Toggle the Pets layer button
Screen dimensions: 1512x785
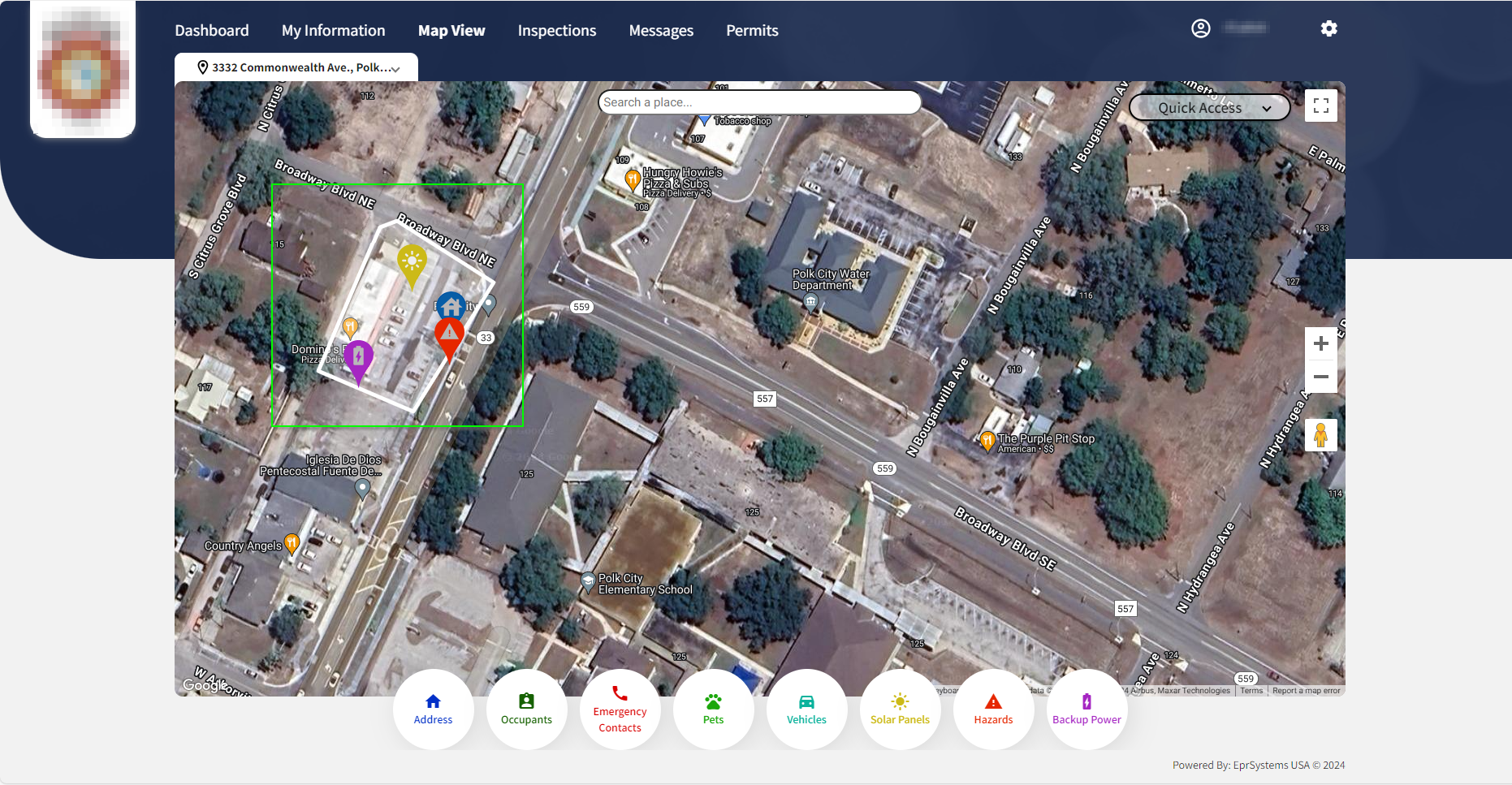(713, 710)
